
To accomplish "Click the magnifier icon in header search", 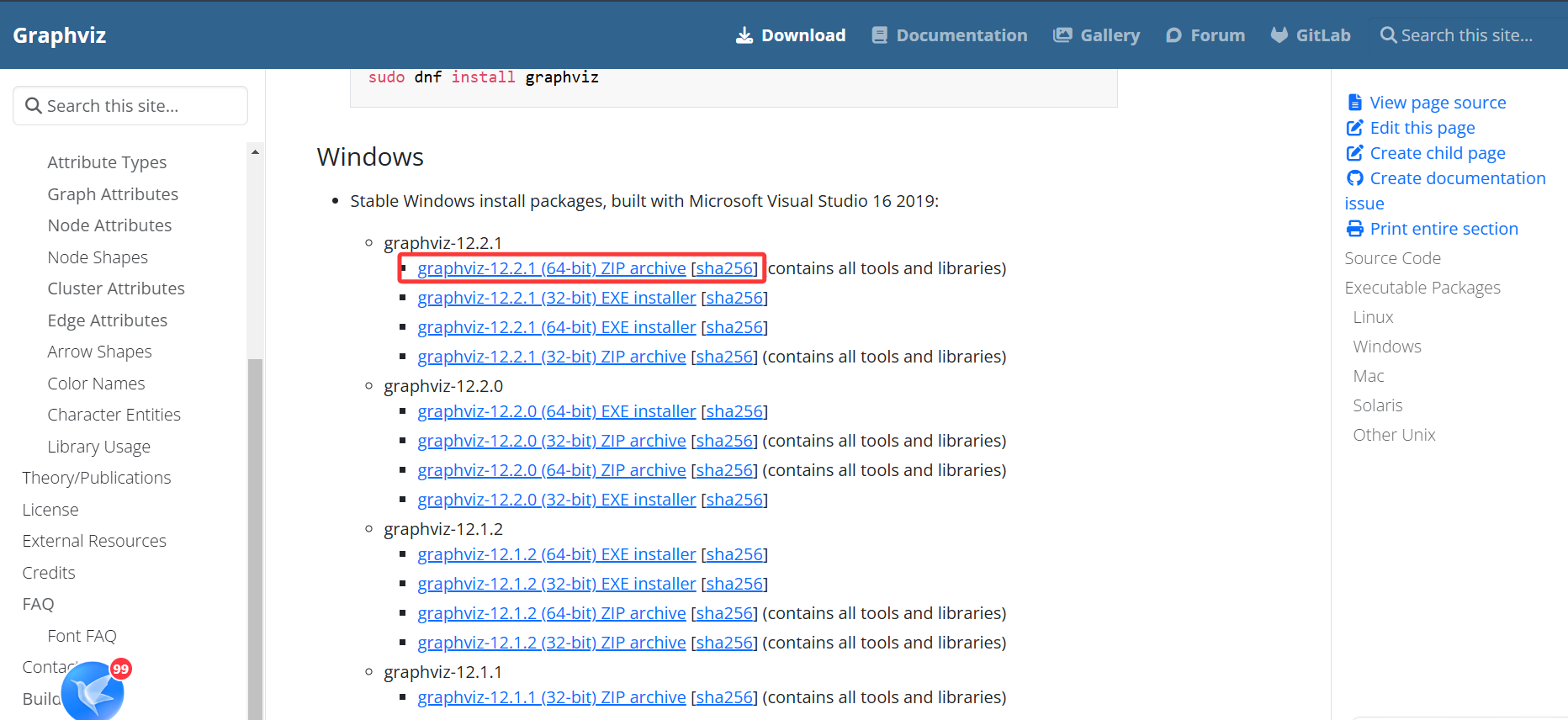I will 1388,35.
